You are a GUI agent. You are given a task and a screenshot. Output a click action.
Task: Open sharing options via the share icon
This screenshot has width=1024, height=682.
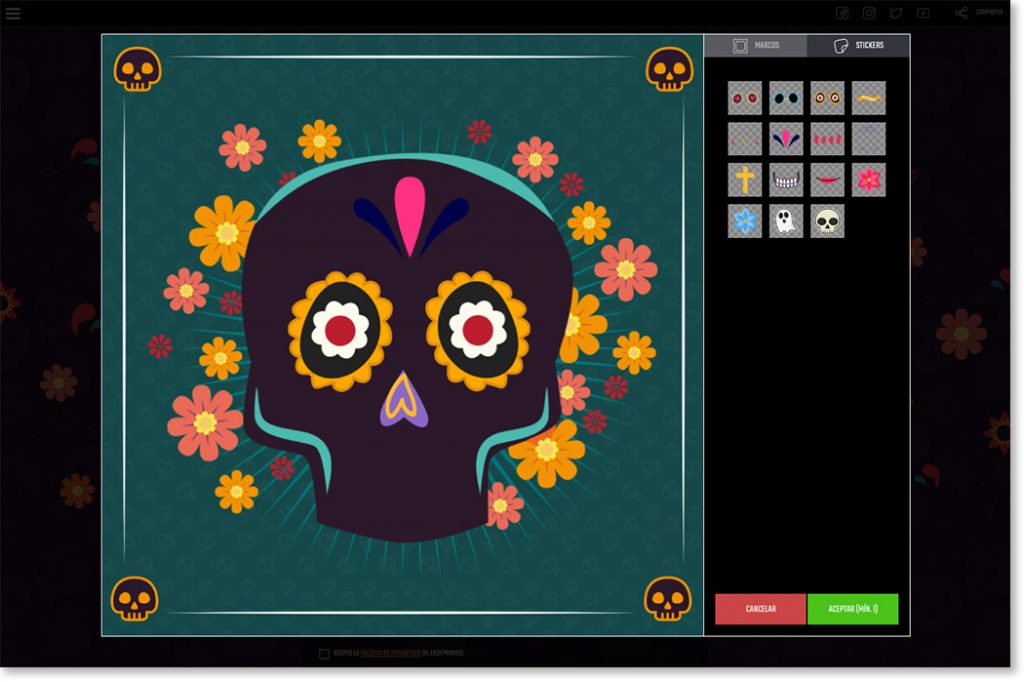[961, 13]
